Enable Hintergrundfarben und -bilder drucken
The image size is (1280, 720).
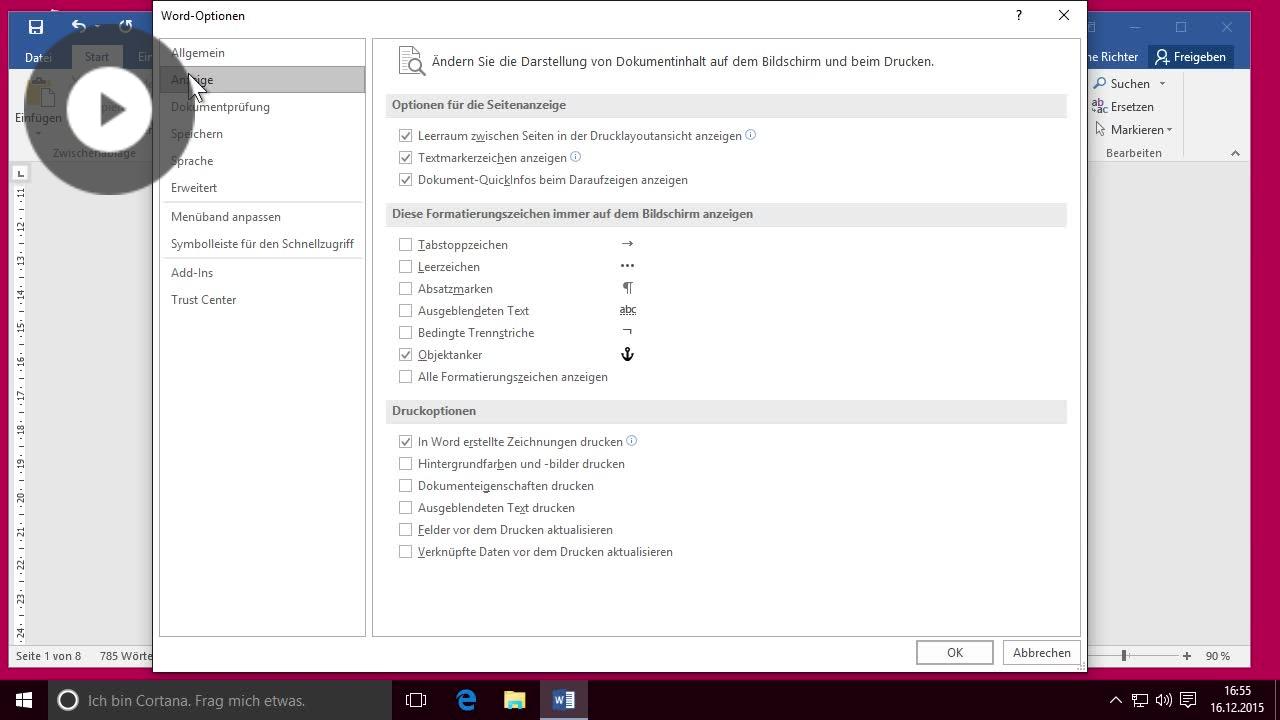tap(405, 464)
